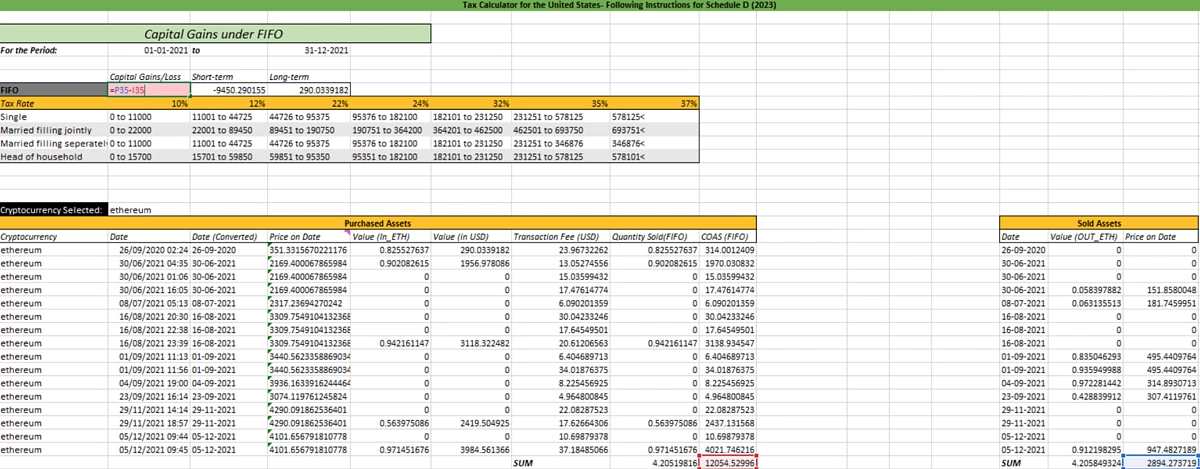Click the Sold Assets value 0.058397882
Screen dimensions: 1200x469
pyautogui.click(x=1084, y=289)
